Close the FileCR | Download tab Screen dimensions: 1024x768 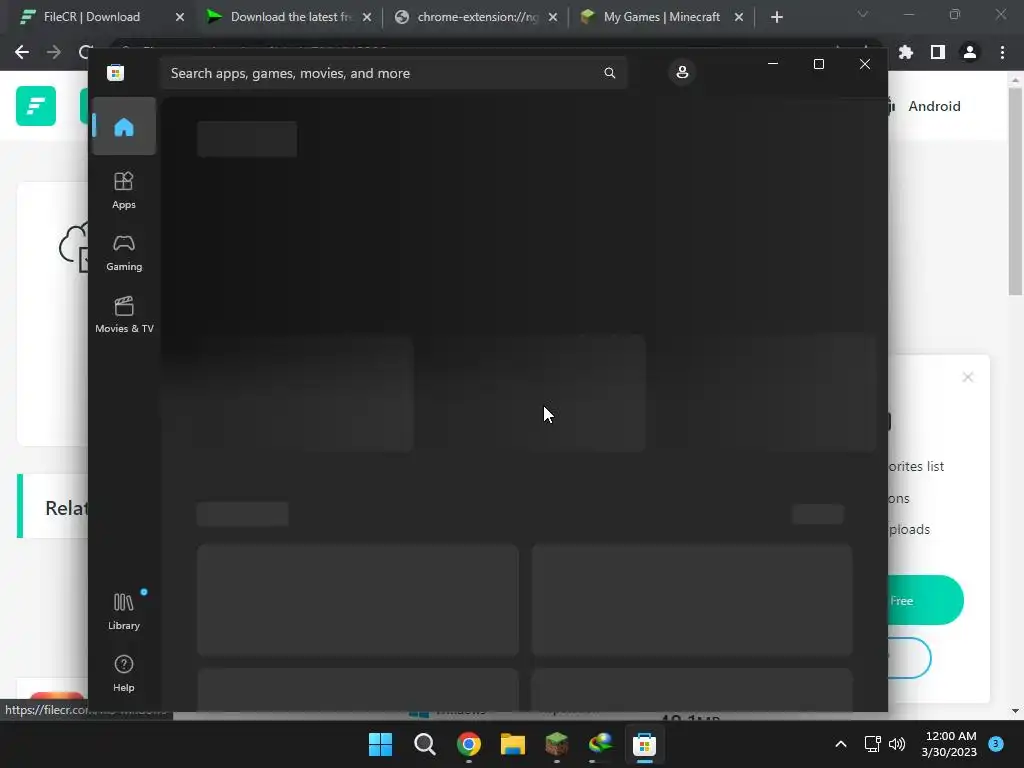tap(180, 17)
